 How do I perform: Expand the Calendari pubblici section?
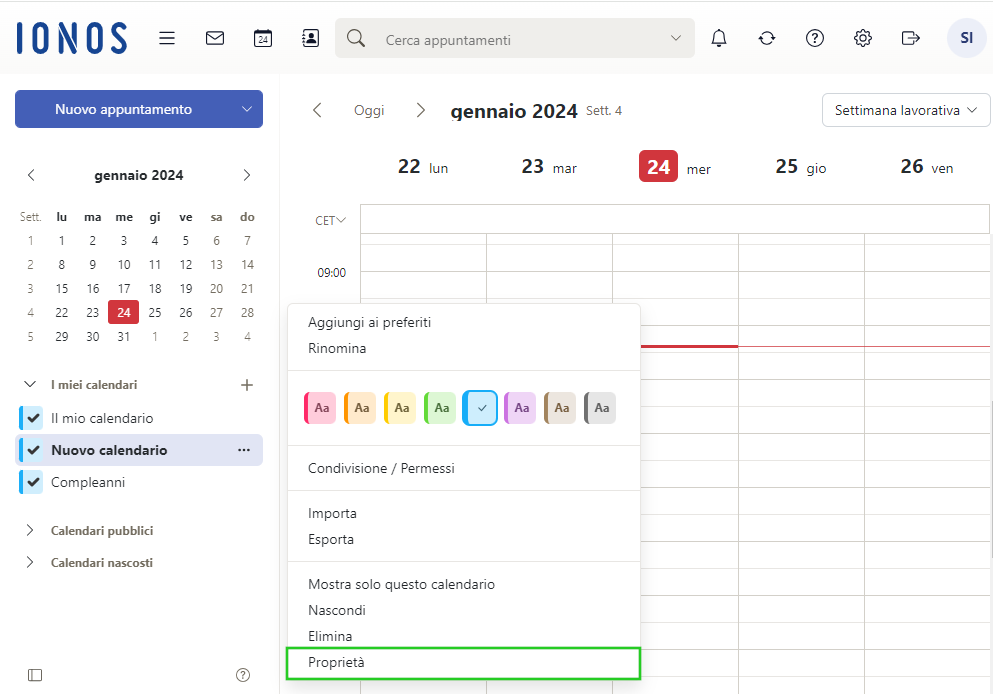coord(30,531)
